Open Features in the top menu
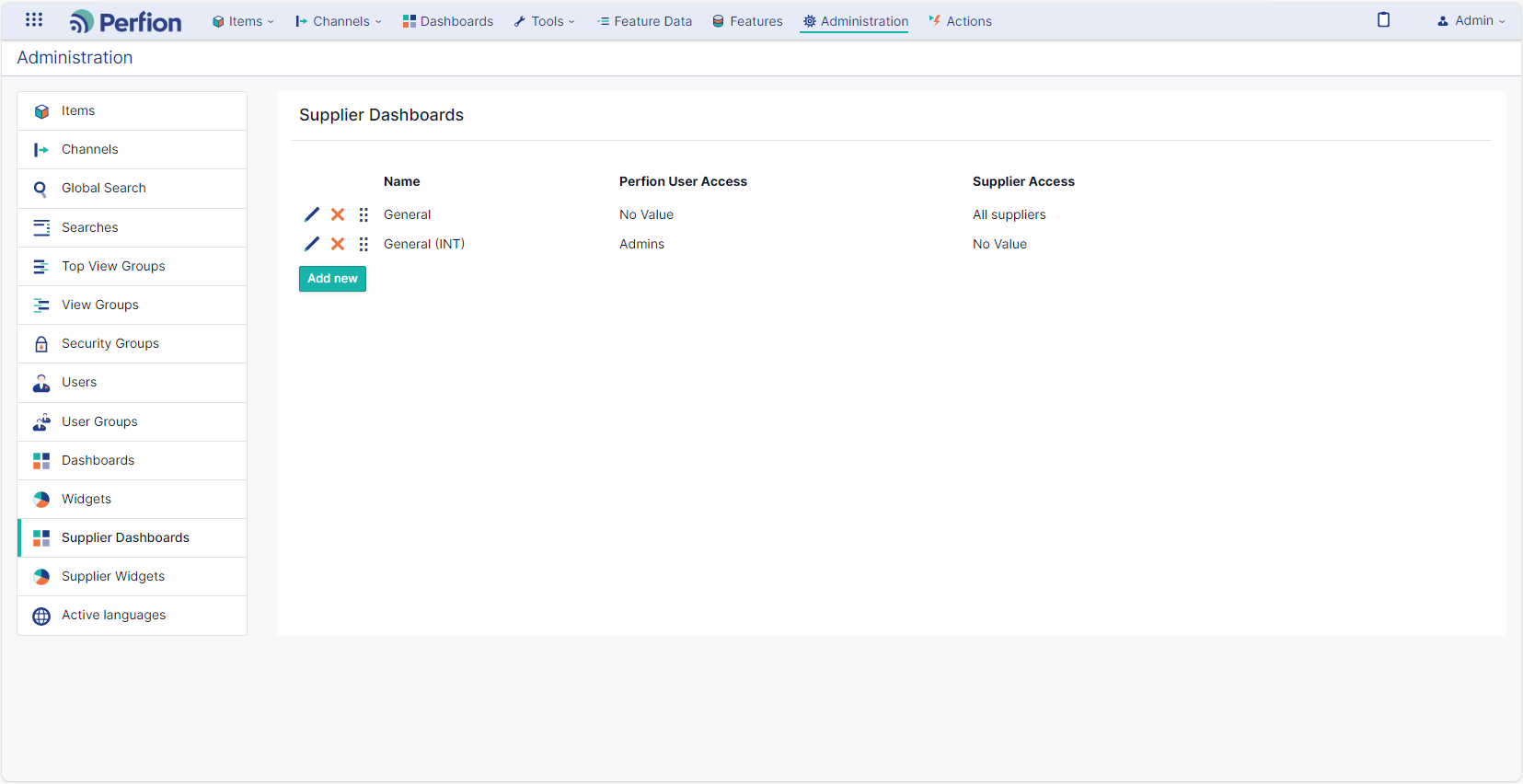The width and height of the screenshot is (1523, 784). pyautogui.click(x=747, y=21)
